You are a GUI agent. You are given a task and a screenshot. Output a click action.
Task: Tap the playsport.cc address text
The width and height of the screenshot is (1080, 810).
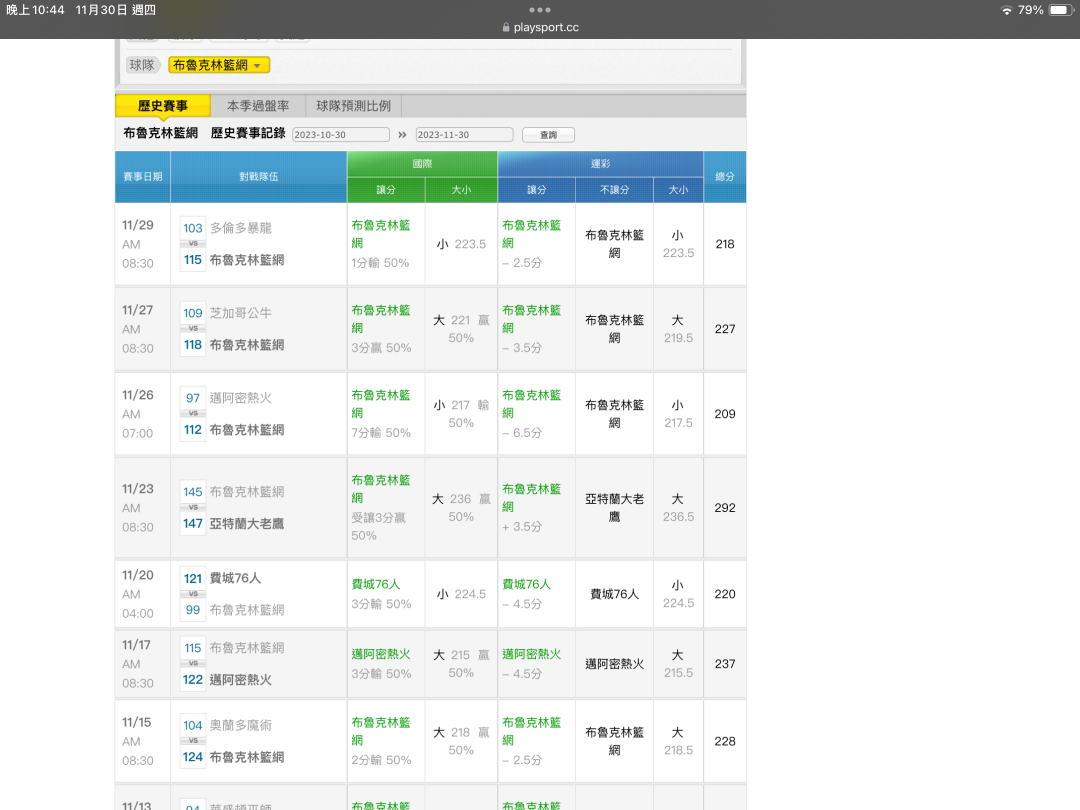[x=546, y=28]
